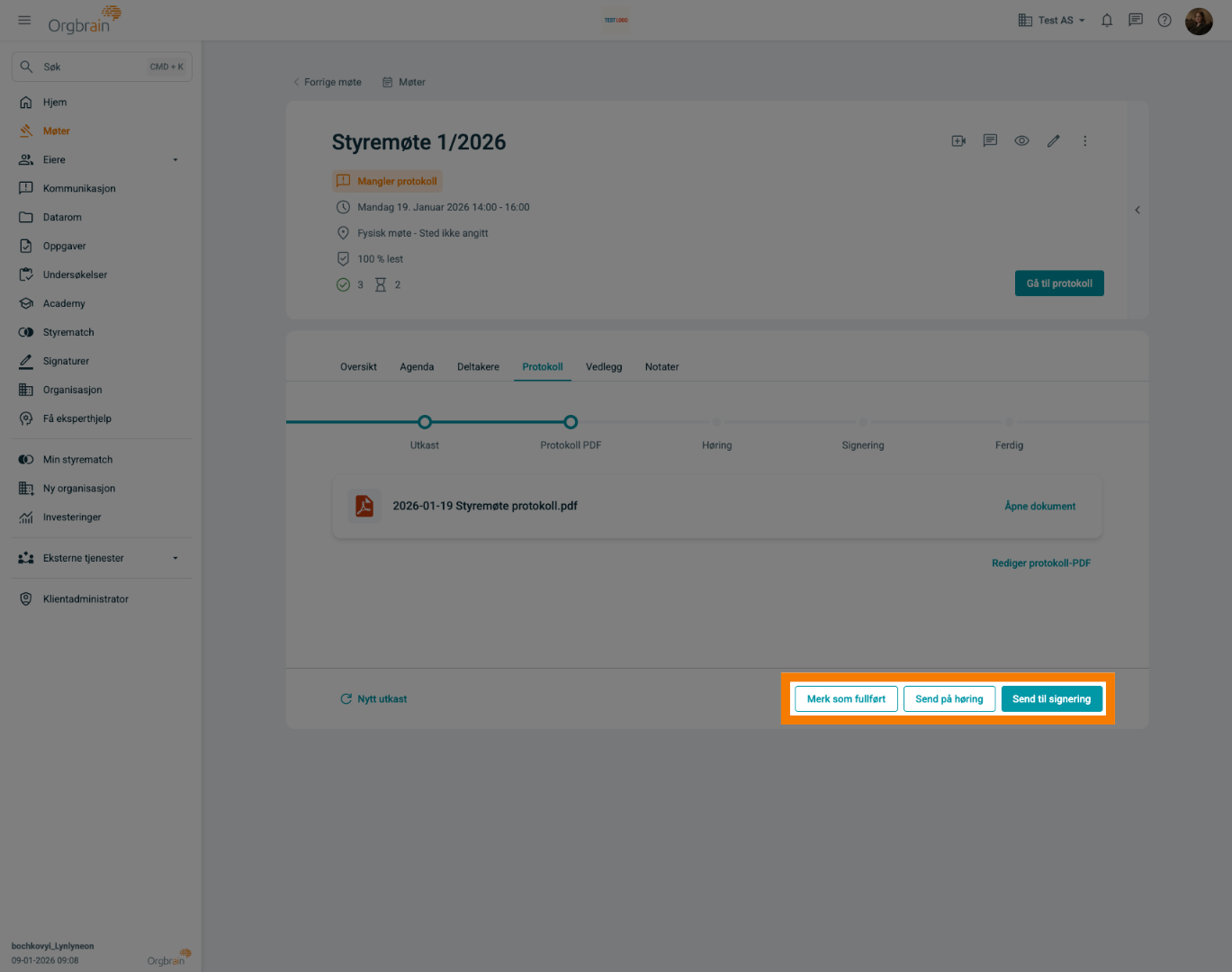Image resolution: width=1232 pixels, height=972 pixels.
Task: Collapse side panel with chevron arrow
Action: (x=1138, y=211)
